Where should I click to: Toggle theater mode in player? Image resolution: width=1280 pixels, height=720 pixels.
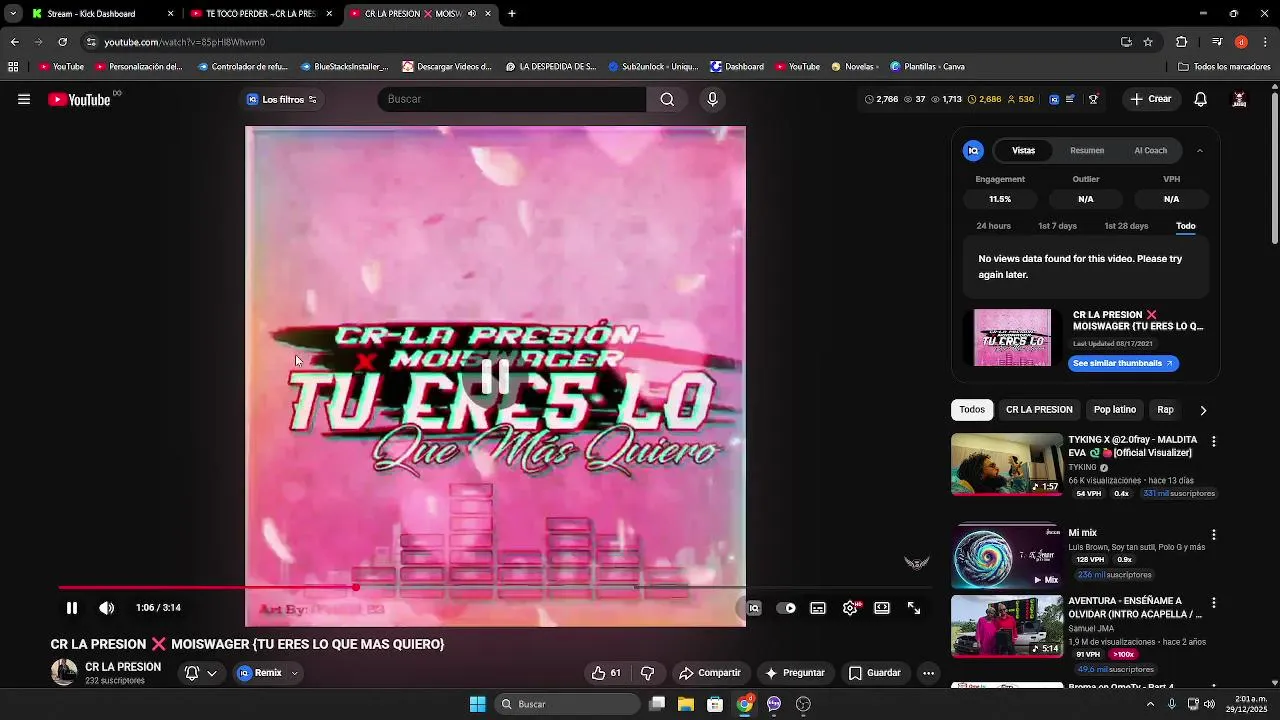point(882,608)
